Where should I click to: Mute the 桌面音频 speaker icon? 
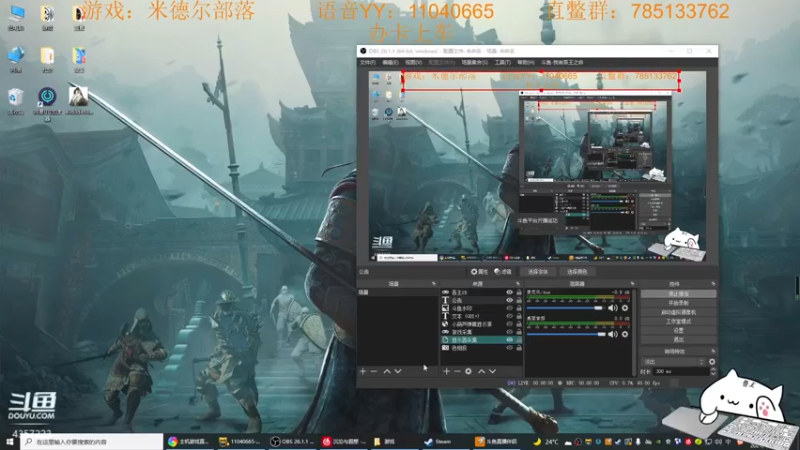[613, 334]
